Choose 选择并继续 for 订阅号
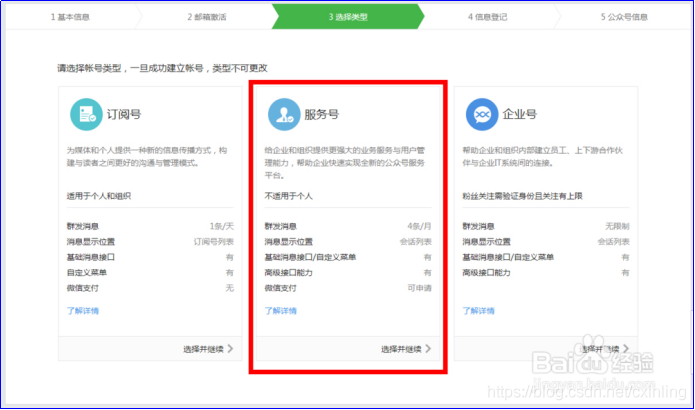Screen dimensions: 695x410 click(203, 349)
